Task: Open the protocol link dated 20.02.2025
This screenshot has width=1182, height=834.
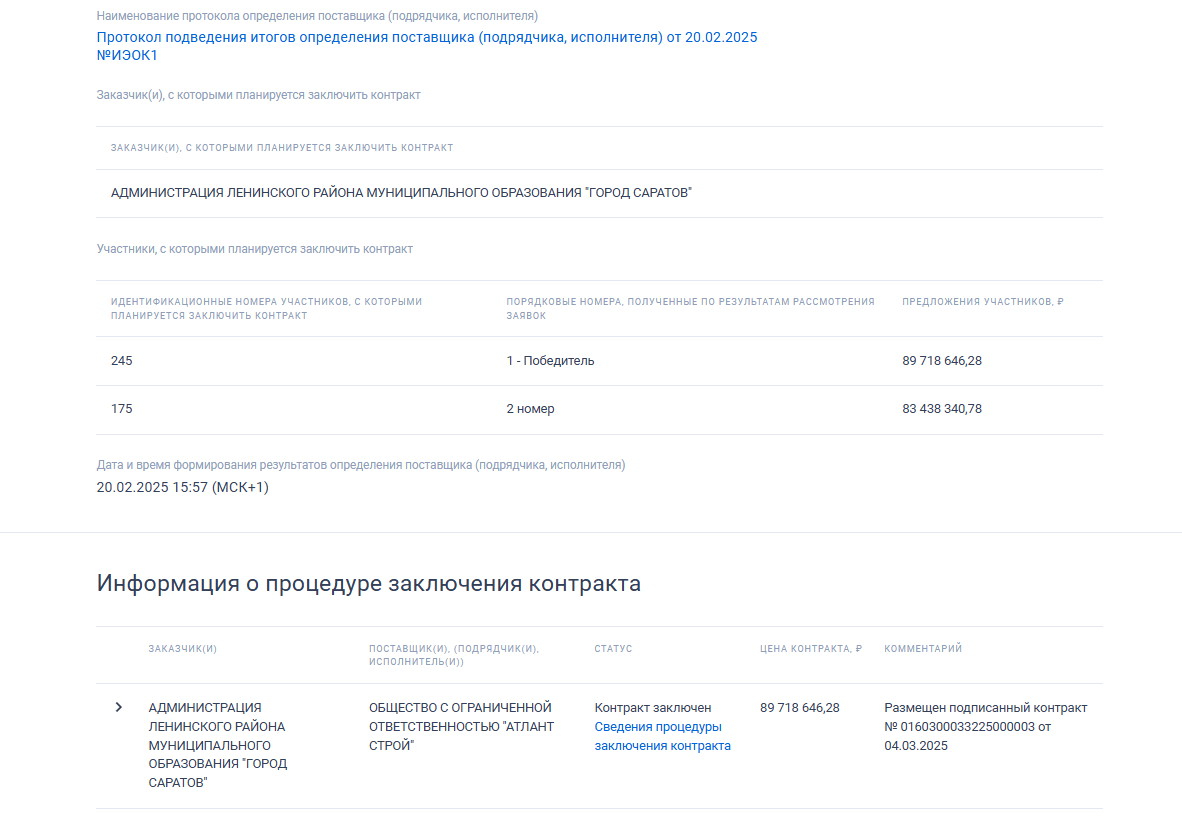Action: 426,37
